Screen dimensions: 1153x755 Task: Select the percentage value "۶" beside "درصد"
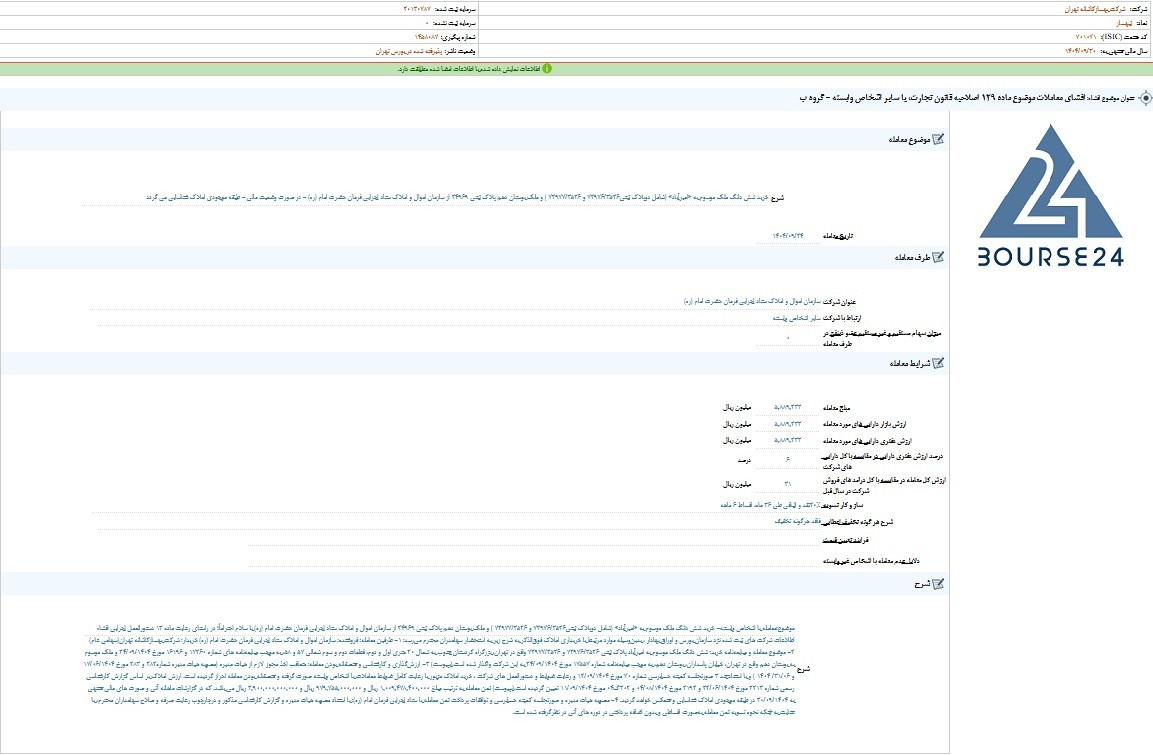pos(788,459)
